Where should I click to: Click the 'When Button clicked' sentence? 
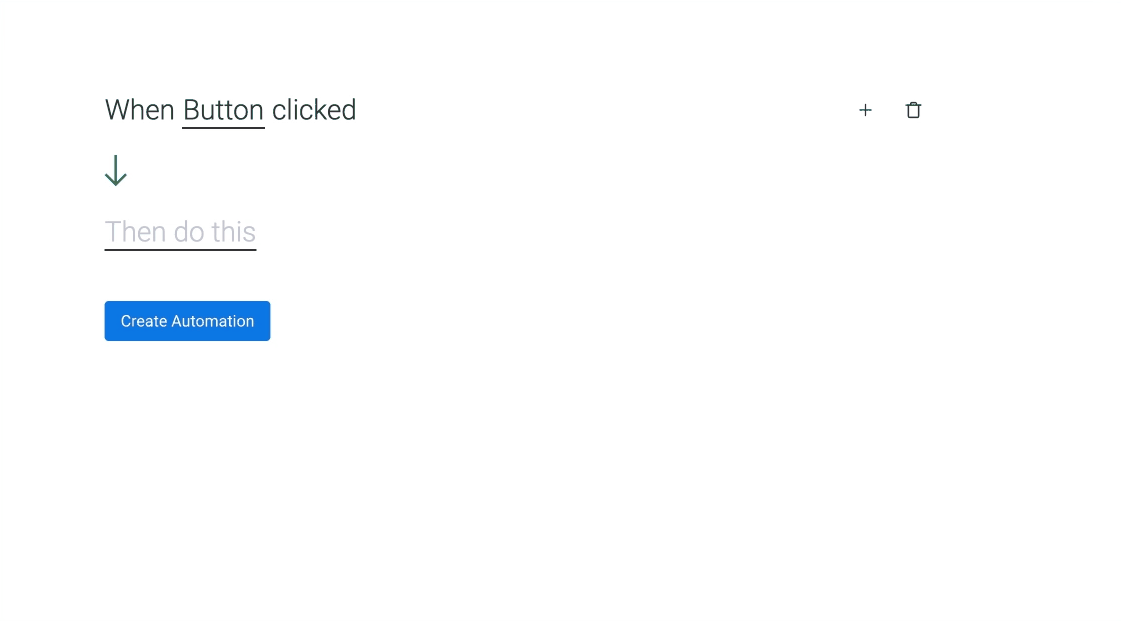click(x=230, y=110)
